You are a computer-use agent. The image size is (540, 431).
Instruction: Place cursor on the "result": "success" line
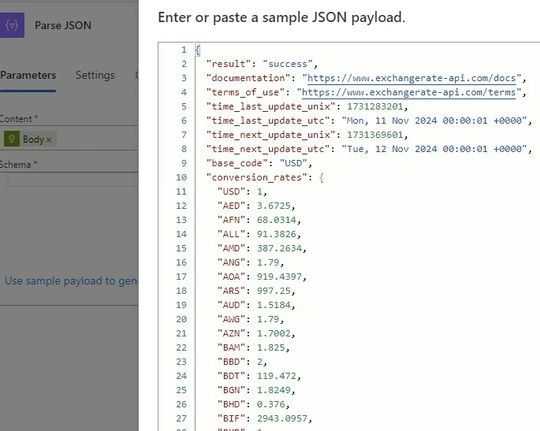(262, 64)
